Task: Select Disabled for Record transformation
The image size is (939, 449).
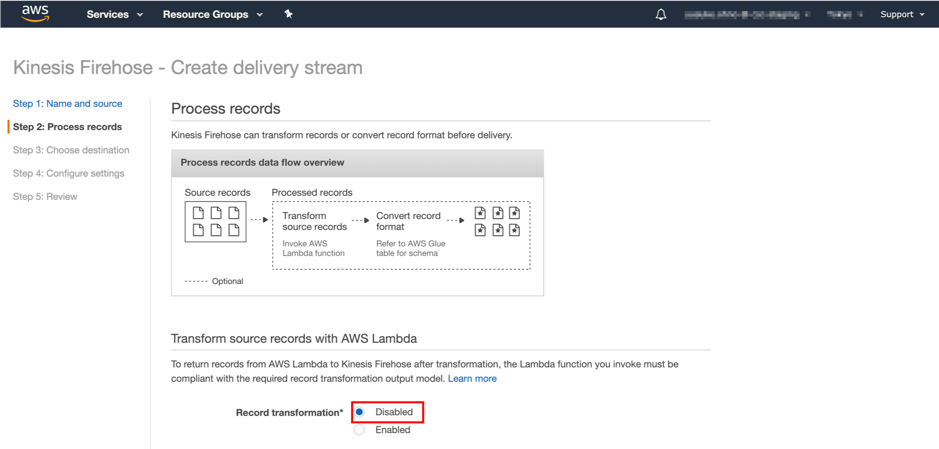Action: [x=359, y=412]
